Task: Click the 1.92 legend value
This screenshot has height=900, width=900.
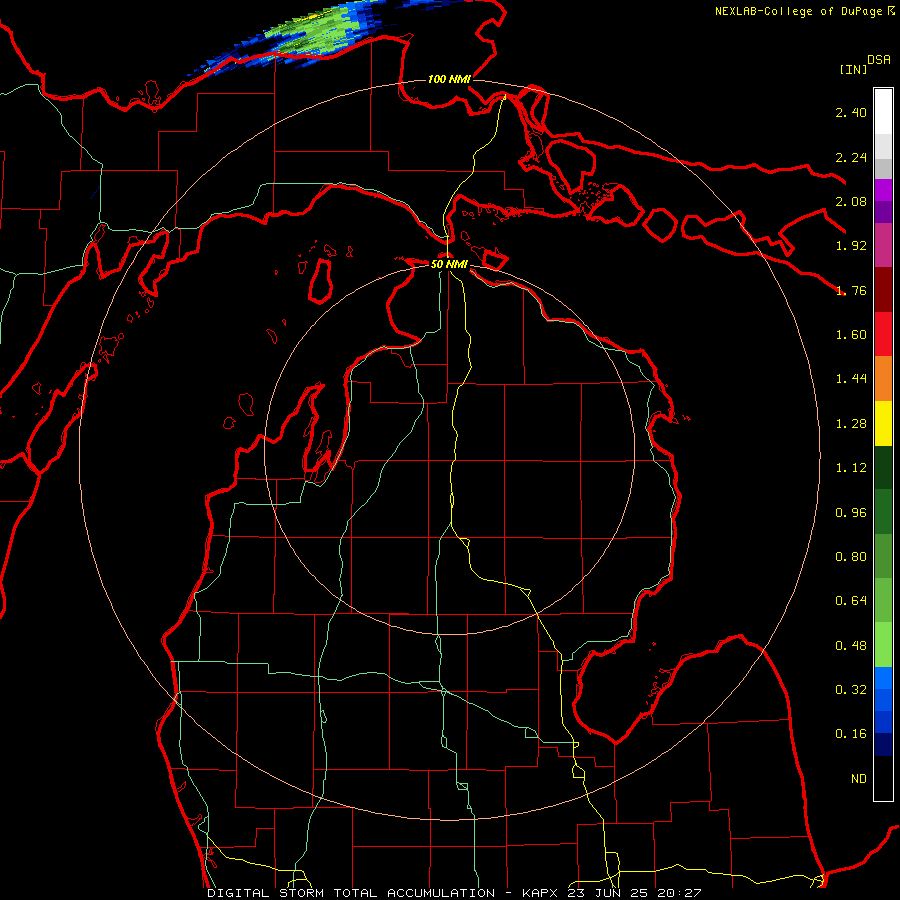Action: pyautogui.click(x=851, y=246)
